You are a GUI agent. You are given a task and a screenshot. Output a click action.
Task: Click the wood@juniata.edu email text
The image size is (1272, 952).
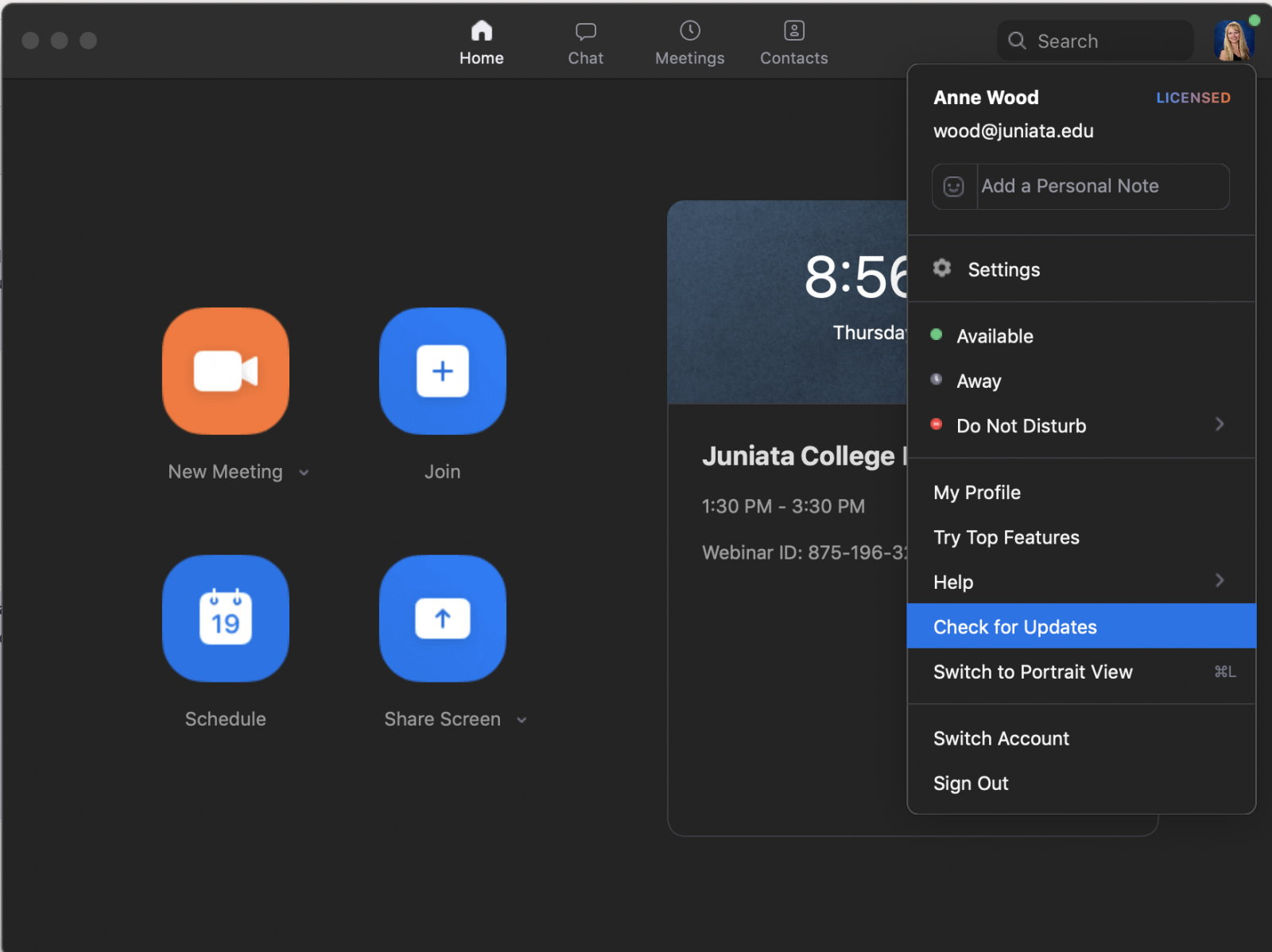[1014, 131]
